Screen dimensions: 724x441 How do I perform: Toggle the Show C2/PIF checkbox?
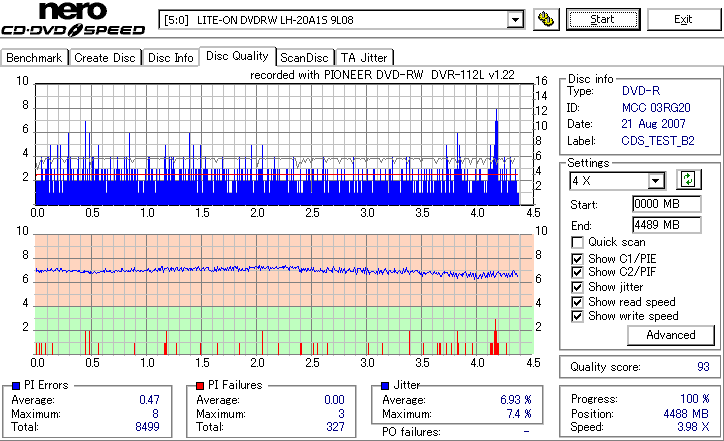coord(577,272)
